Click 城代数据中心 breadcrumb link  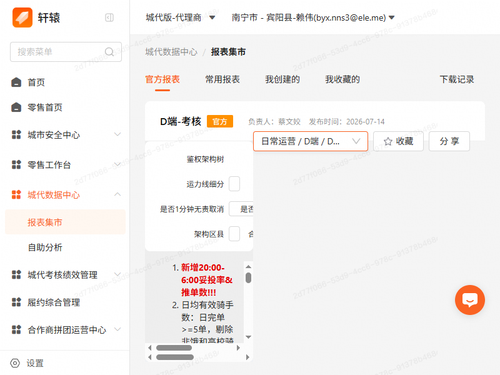(x=171, y=52)
